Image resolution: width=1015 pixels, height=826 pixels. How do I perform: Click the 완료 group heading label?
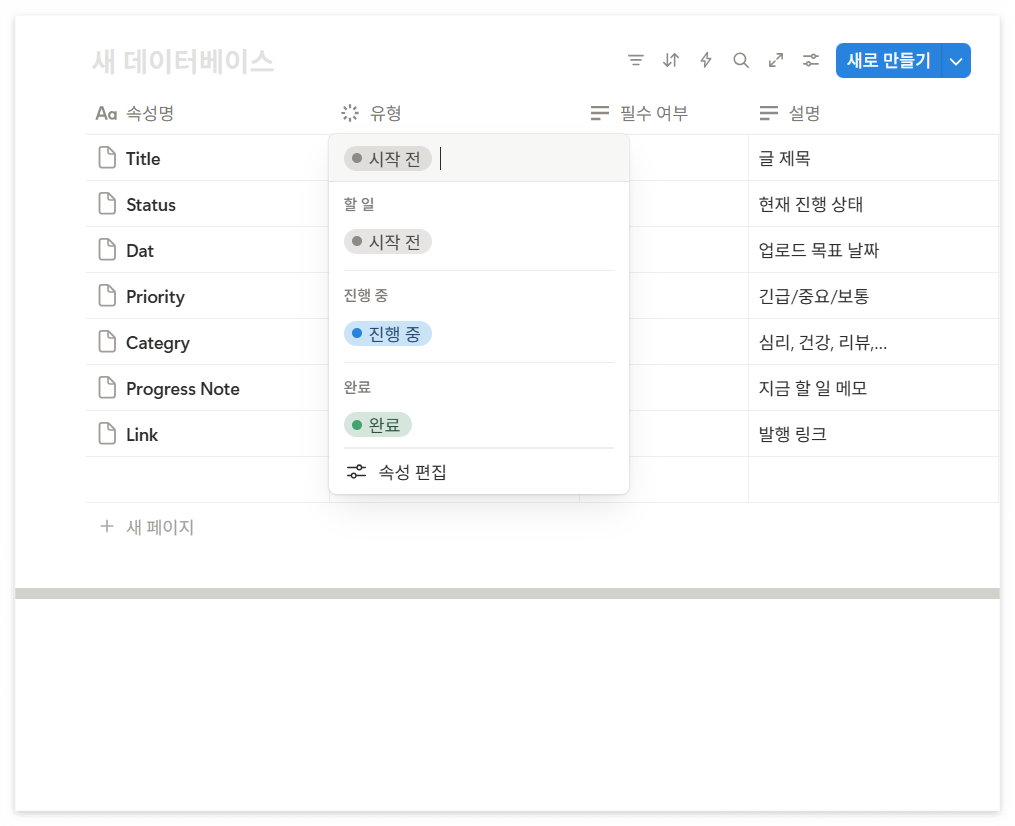coord(357,387)
